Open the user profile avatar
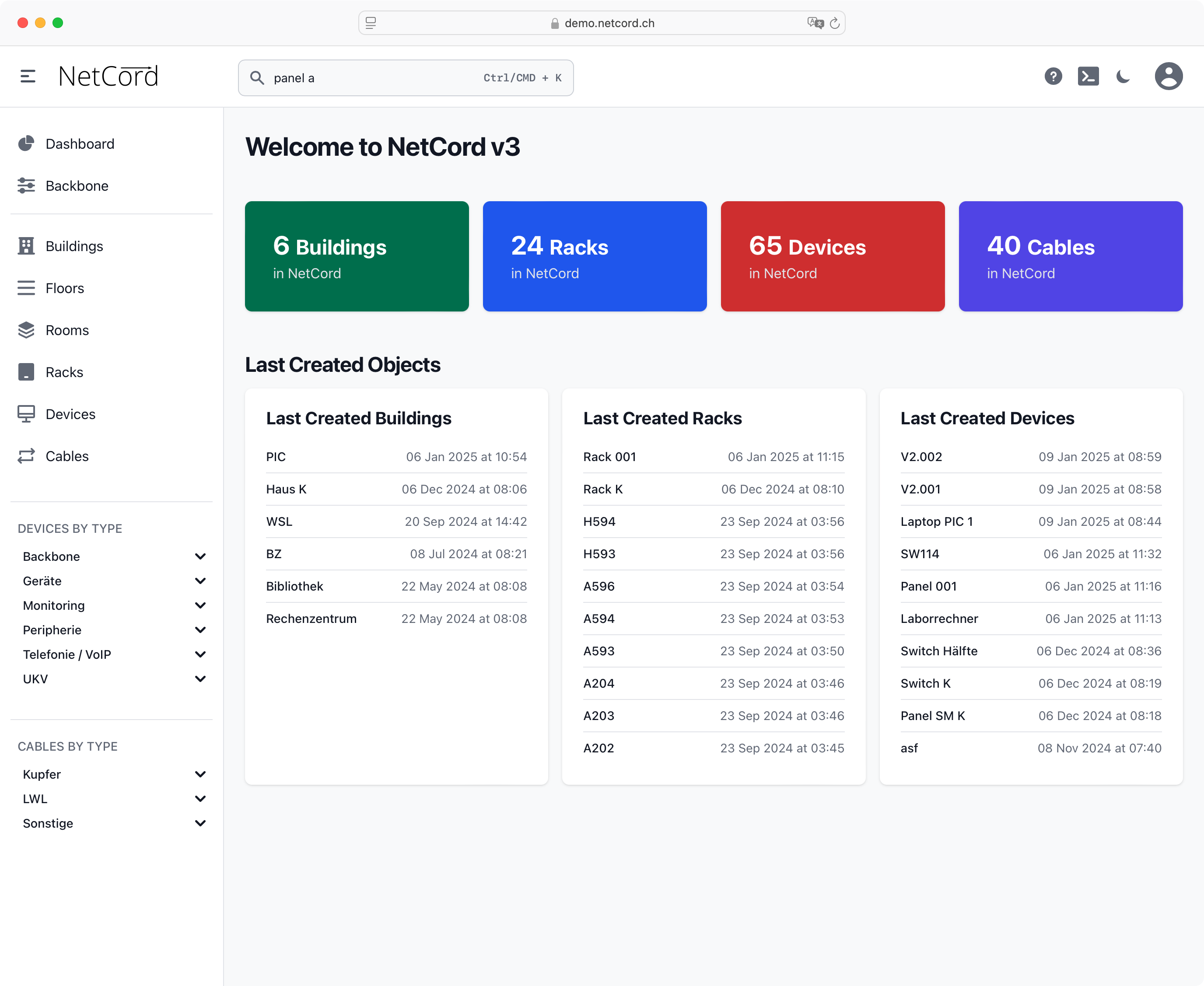 pyautogui.click(x=1168, y=76)
